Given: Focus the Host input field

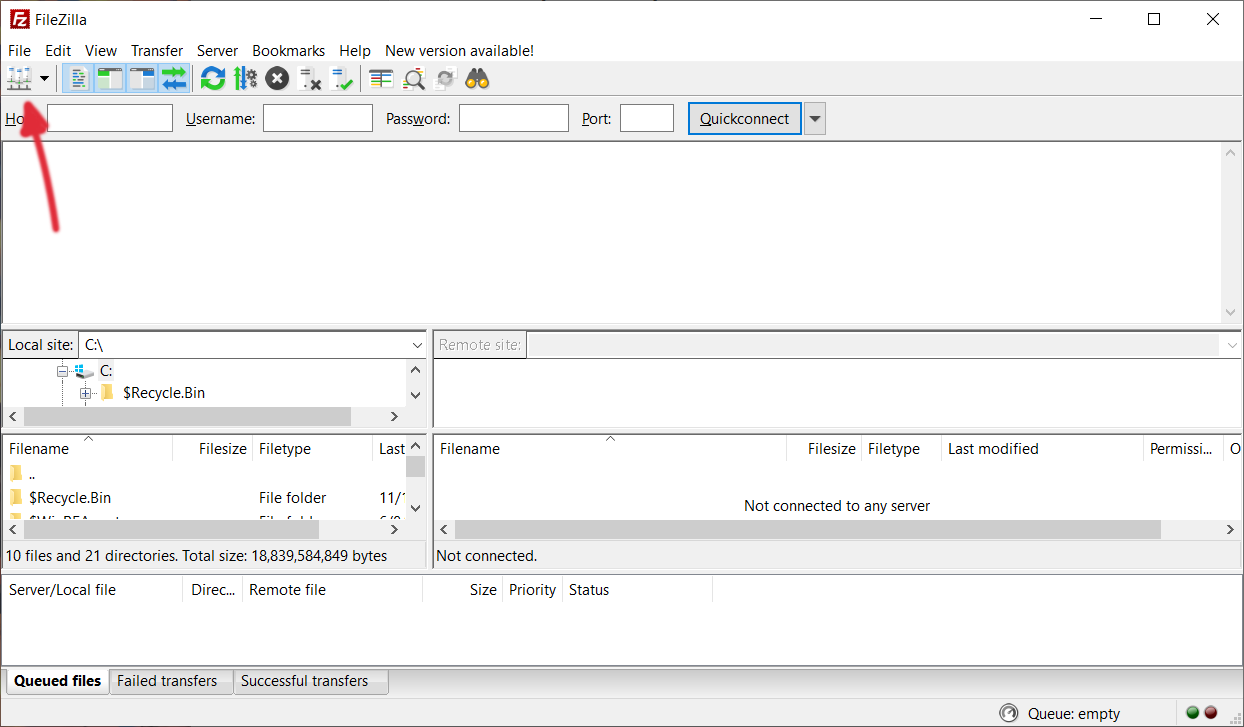Looking at the screenshot, I should pos(110,118).
